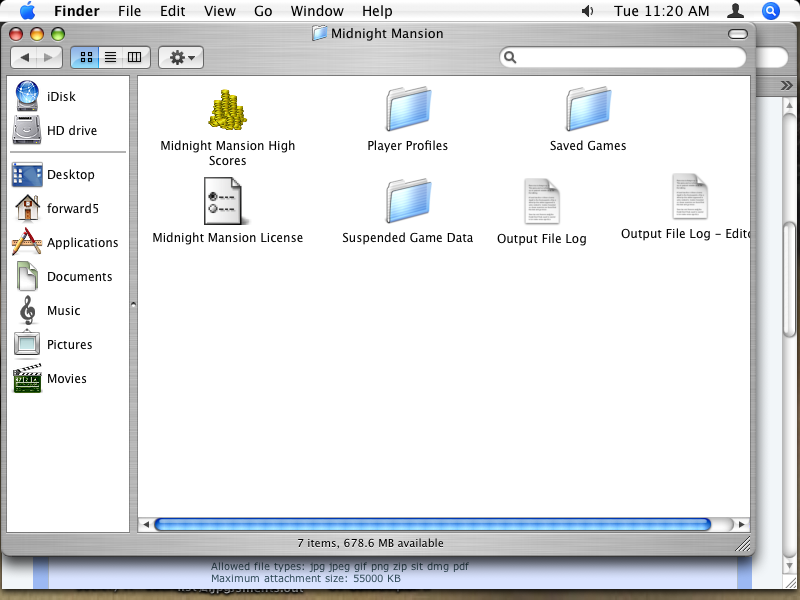Switch to list view mode
The image size is (800, 600).
point(110,58)
